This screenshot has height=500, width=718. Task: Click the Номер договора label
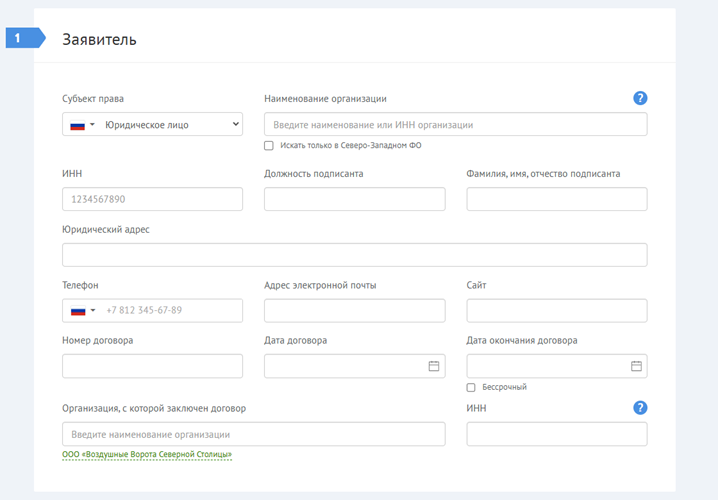[x=98, y=341]
